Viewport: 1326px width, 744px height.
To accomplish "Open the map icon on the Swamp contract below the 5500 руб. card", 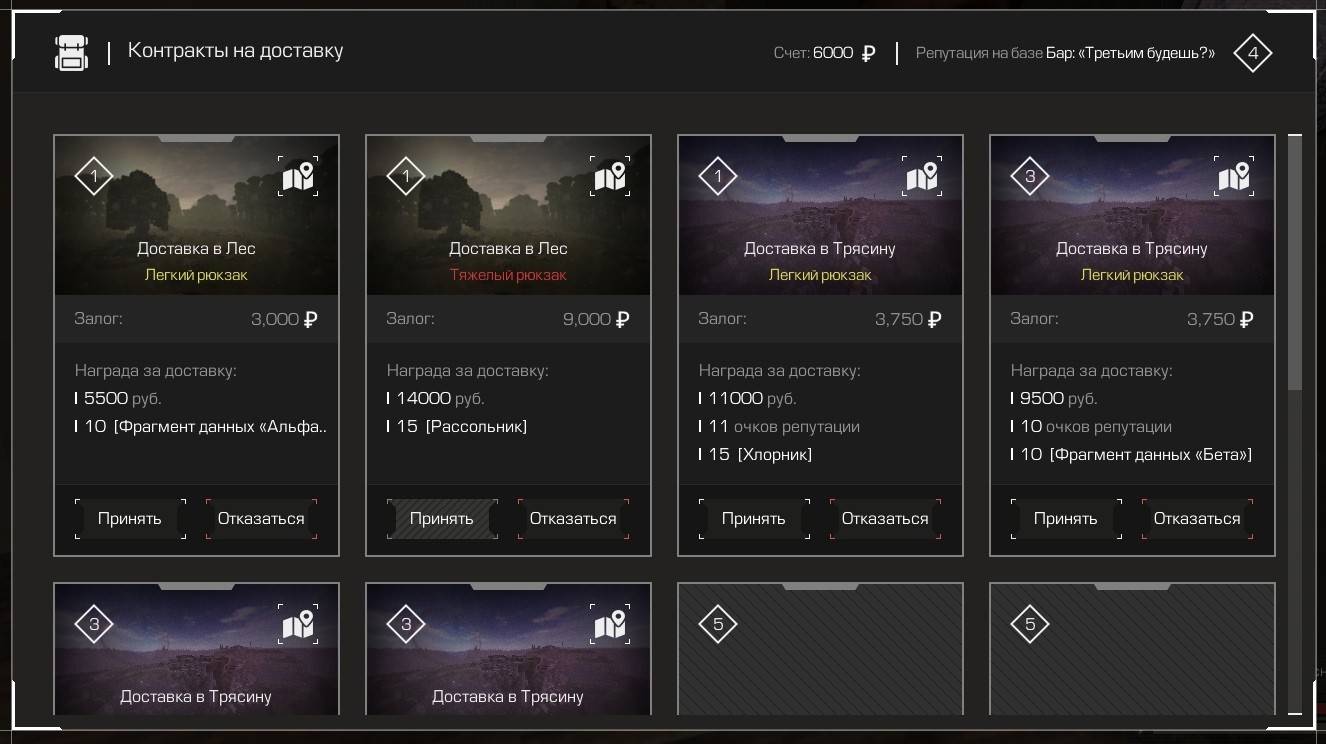I will coord(298,625).
